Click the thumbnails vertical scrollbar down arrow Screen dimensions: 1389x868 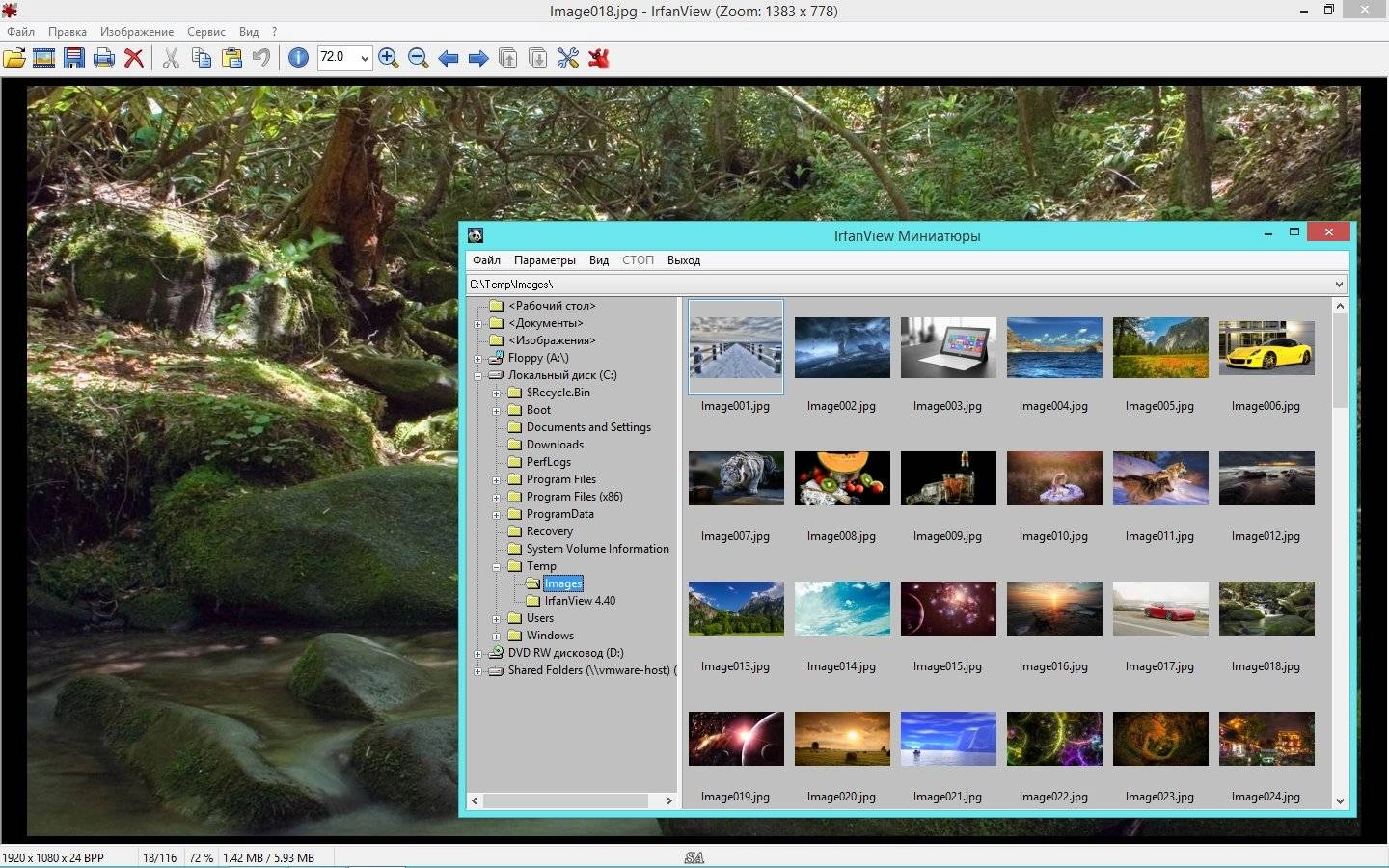[1340, 801]
